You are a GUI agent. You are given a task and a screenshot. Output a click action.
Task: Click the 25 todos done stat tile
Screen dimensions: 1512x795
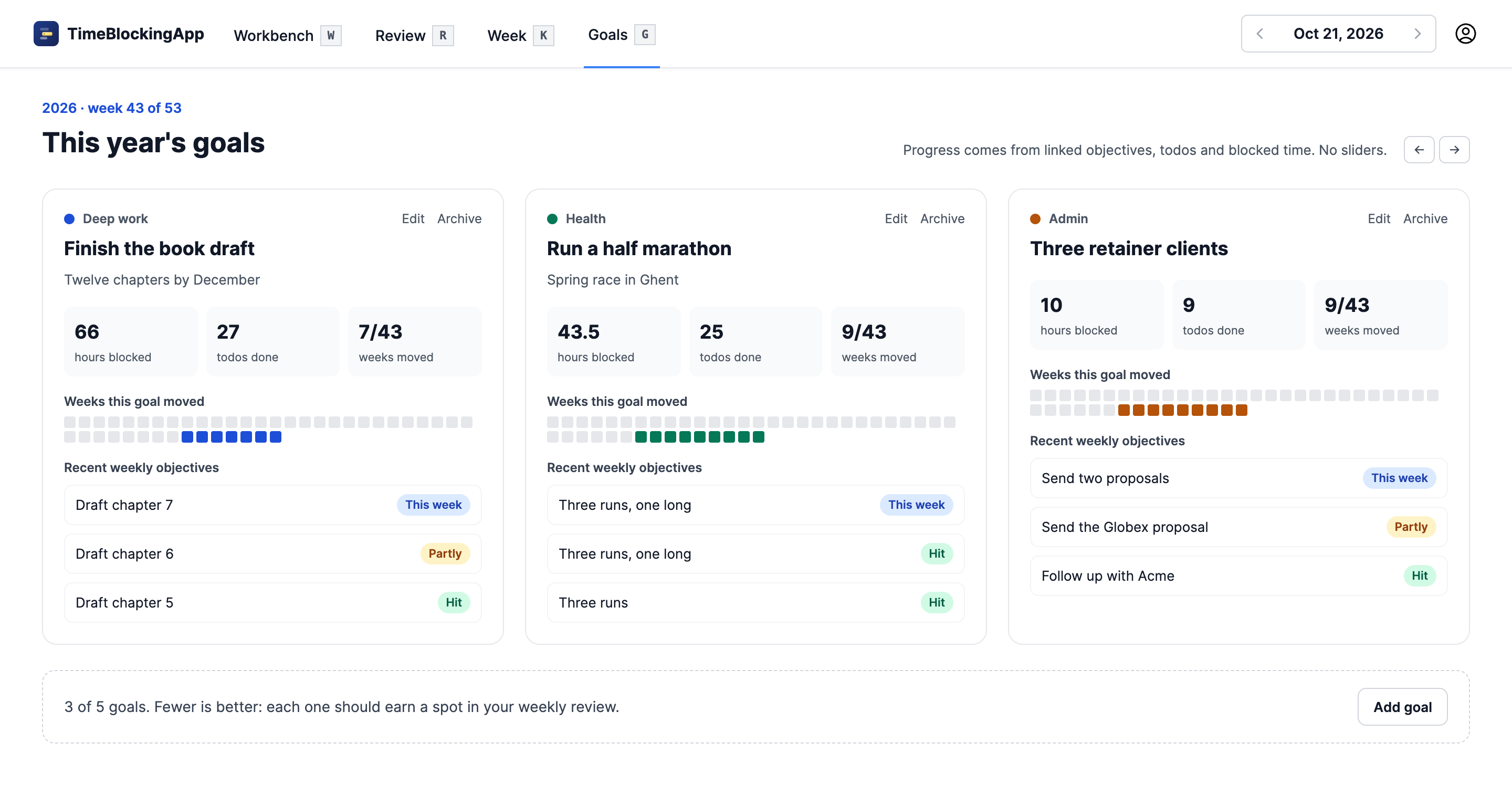pyautogui.click(x=755, y=341)
